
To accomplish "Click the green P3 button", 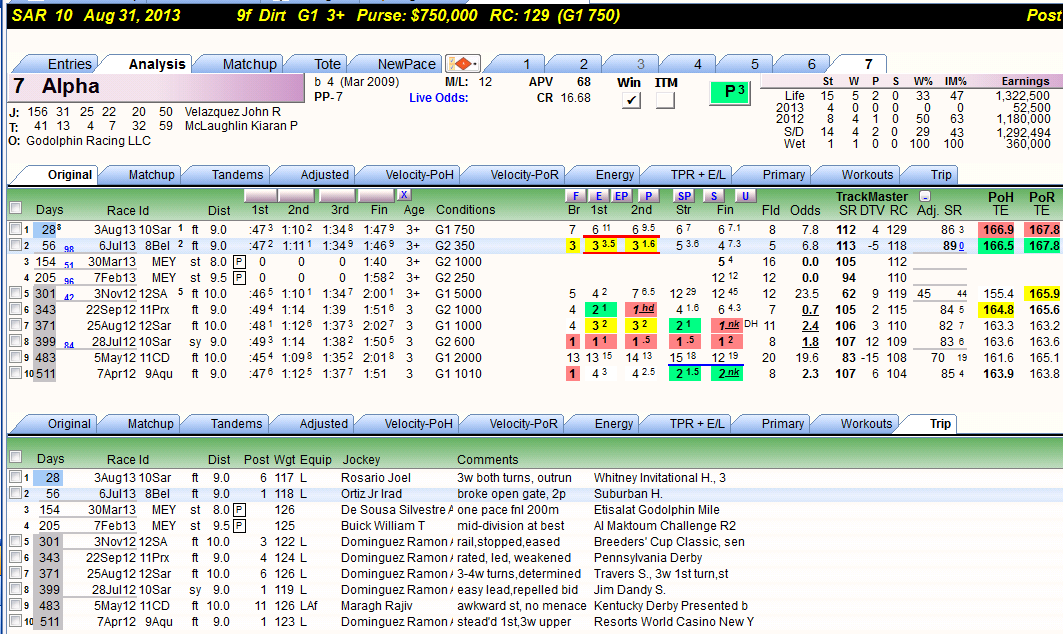I will pos(729,92).
